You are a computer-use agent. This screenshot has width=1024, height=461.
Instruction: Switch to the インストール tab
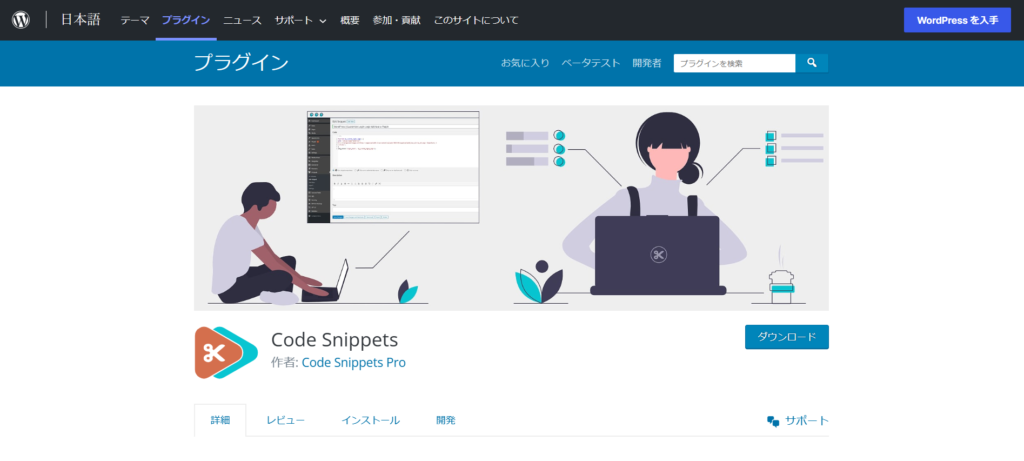click(370, 421)
